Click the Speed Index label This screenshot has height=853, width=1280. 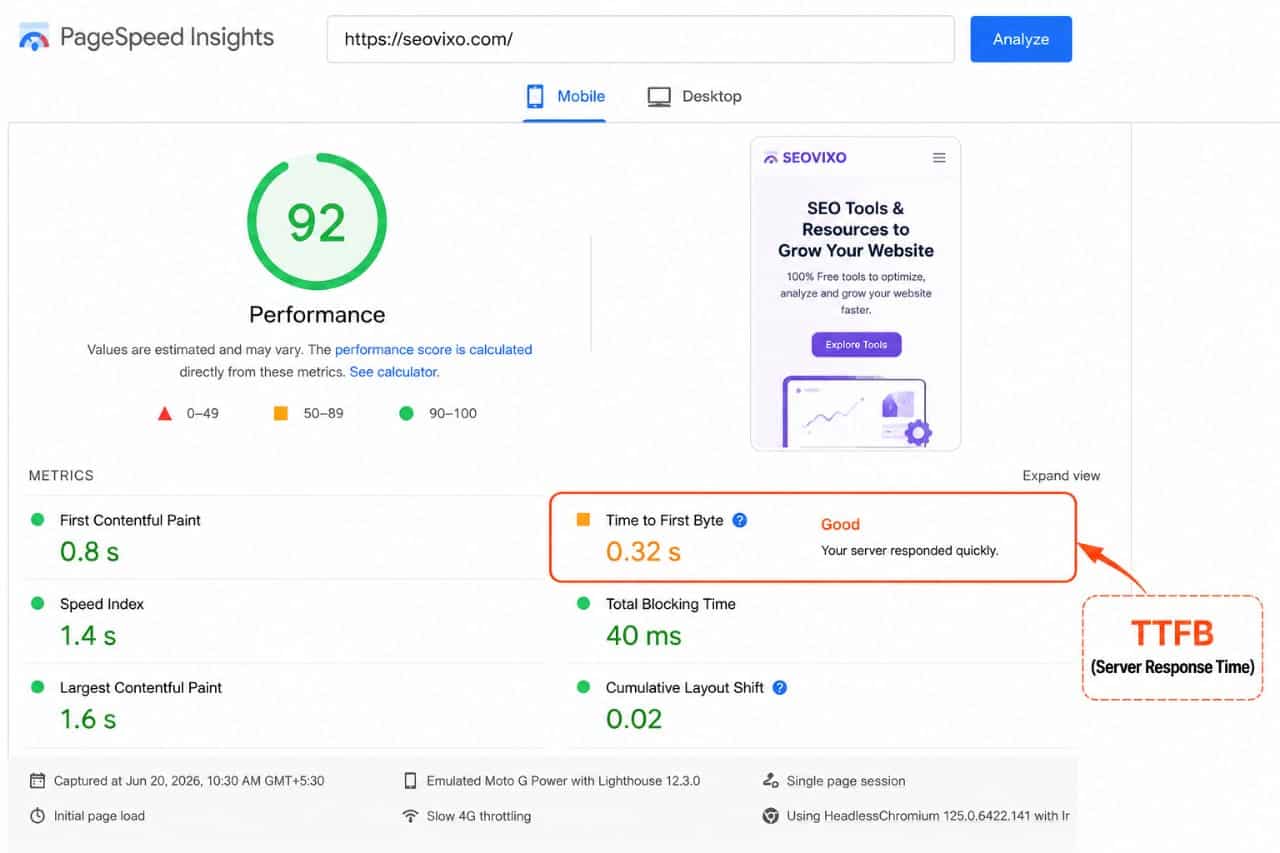point(102,604)
